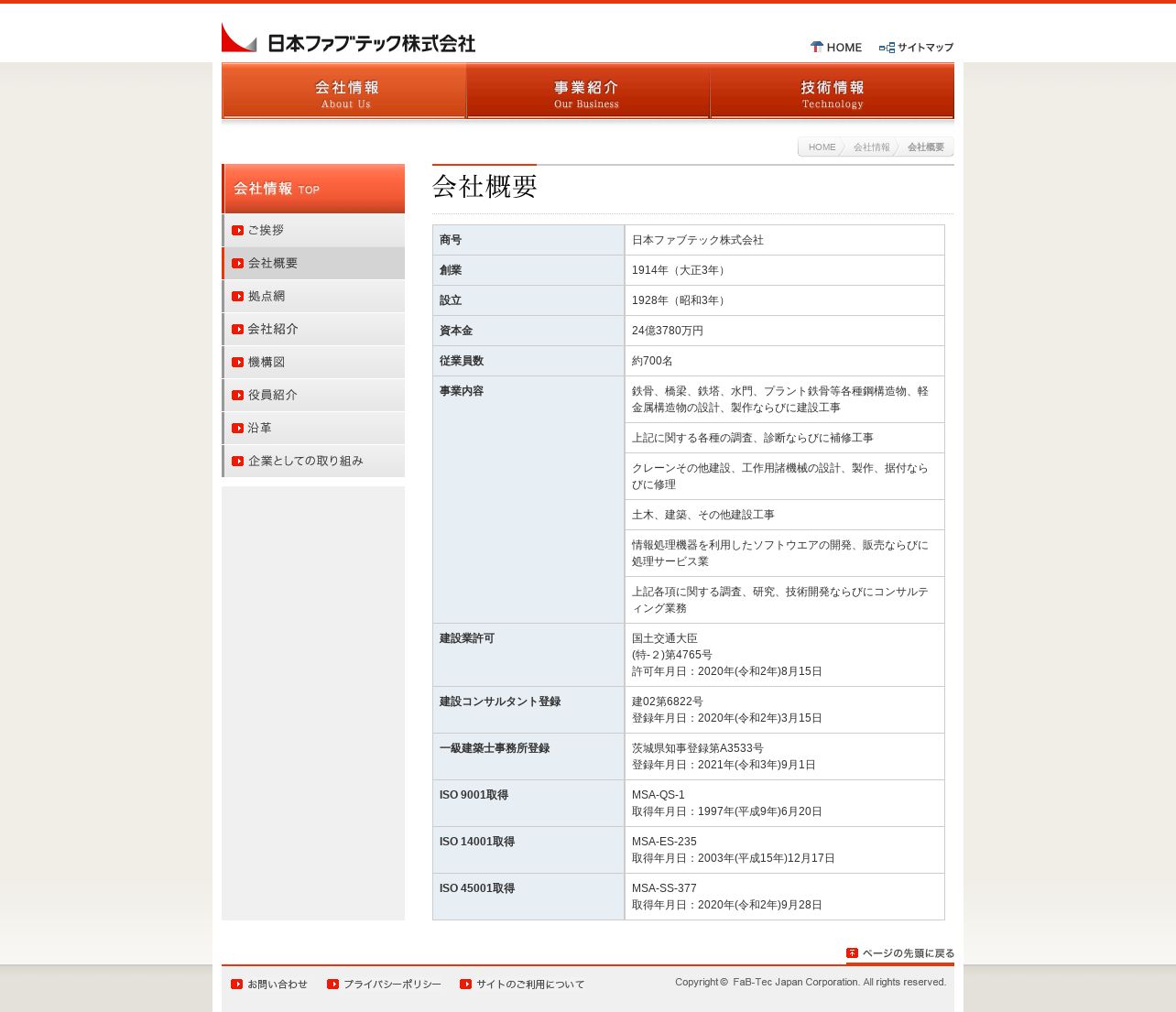Select 役員紹介 in the sidebar

pyautogui.click(x=313, y=396)
